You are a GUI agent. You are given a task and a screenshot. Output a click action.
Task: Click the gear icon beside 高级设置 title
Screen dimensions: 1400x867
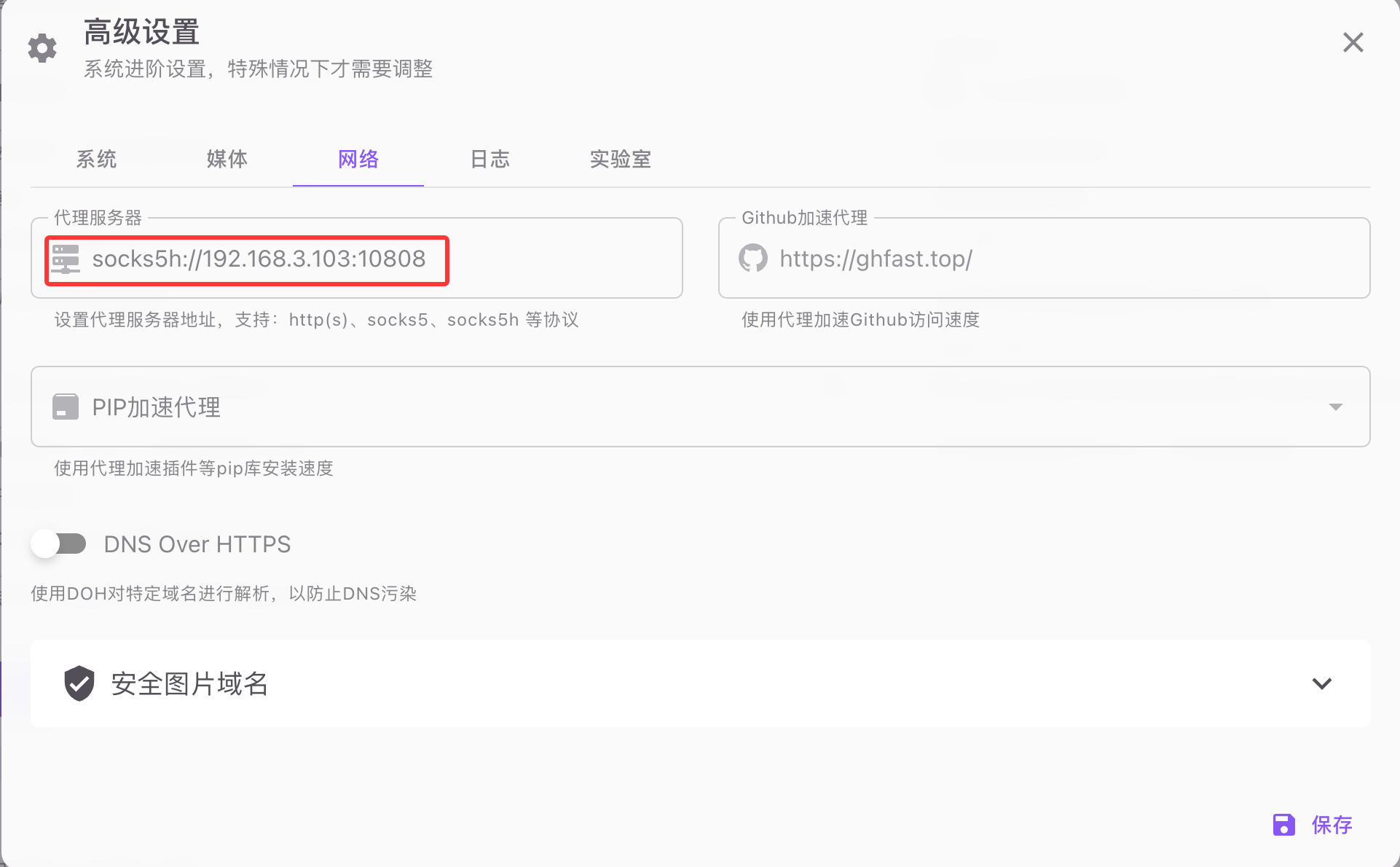click(x=42, y=48)
